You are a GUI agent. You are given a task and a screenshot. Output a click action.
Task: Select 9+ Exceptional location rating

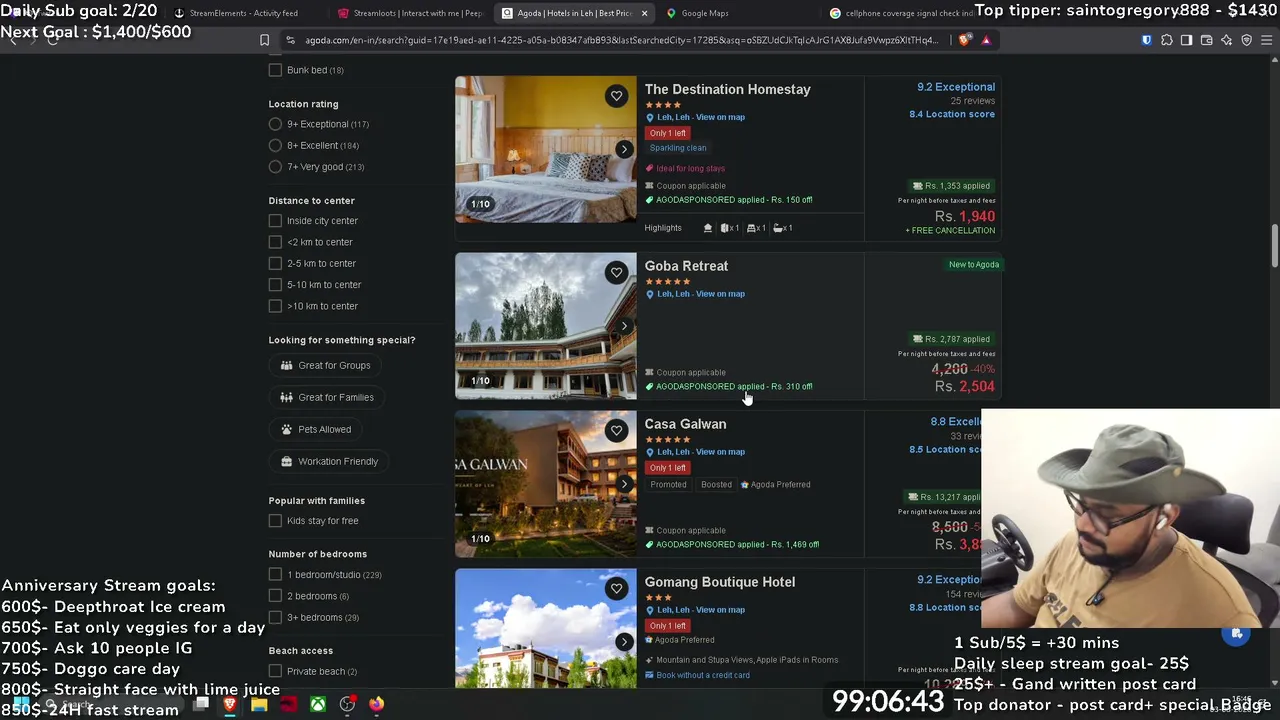click(275, 124)
